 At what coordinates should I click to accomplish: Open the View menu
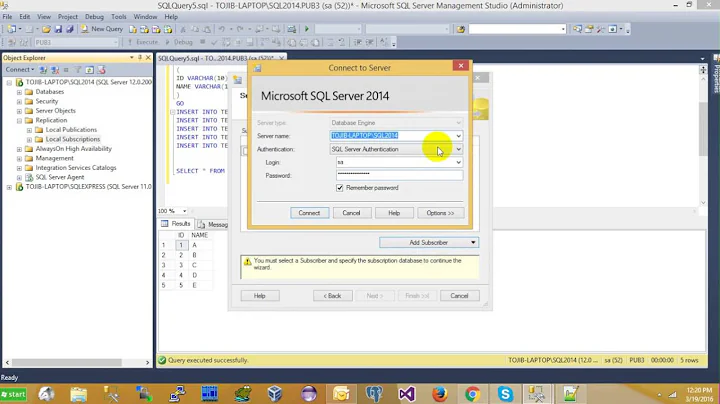[44, 17]
